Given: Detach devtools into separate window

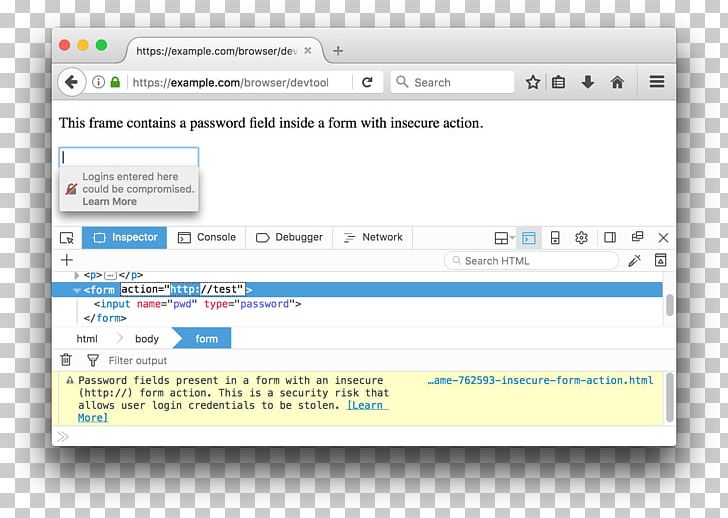Looking at the screenshot, I should 637,237.
